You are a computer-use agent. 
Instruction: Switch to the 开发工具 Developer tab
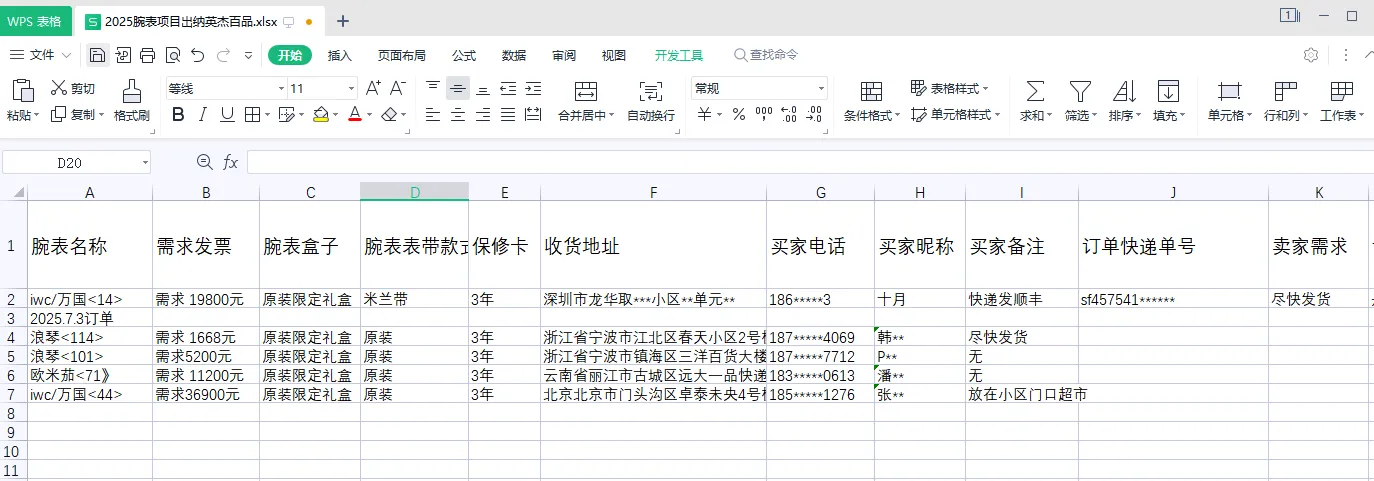coord(679,55)
